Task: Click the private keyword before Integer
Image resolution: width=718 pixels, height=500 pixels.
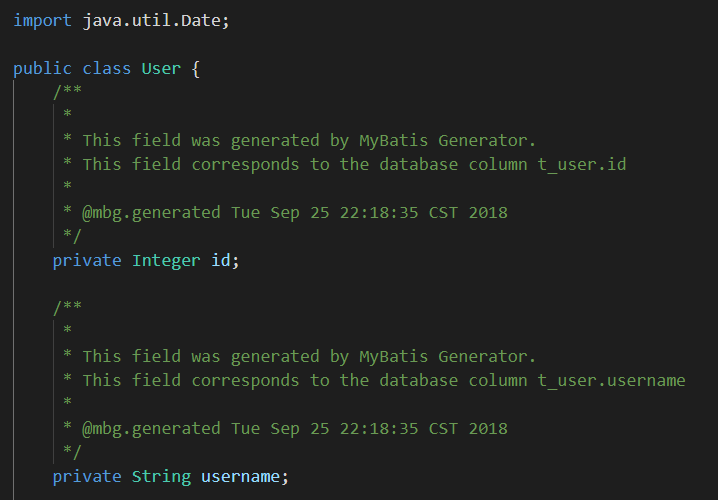Action: 87,260
